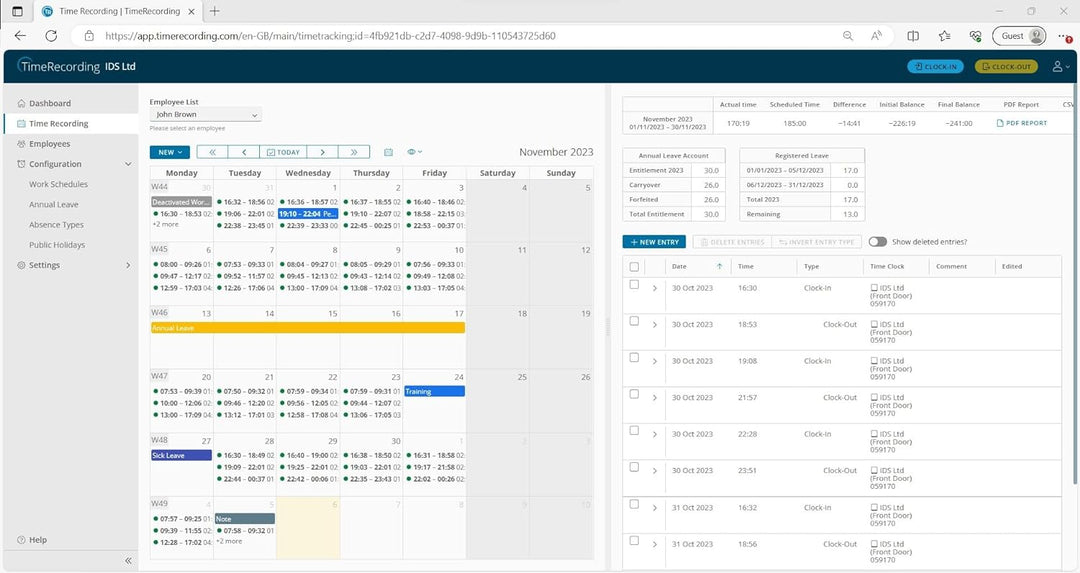Click the Dashboard home icon in sidebar
This screenshot has width=1080, height=573.
21,103
